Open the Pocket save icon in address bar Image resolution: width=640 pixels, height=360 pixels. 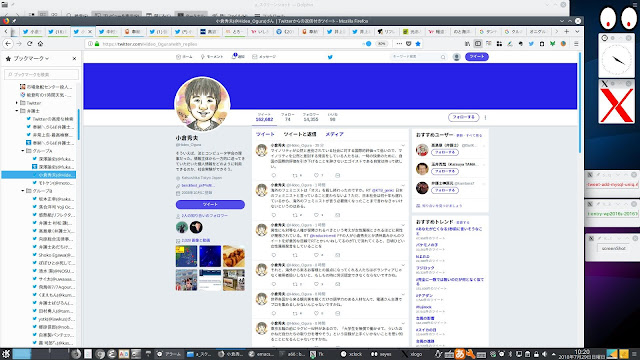409,44
